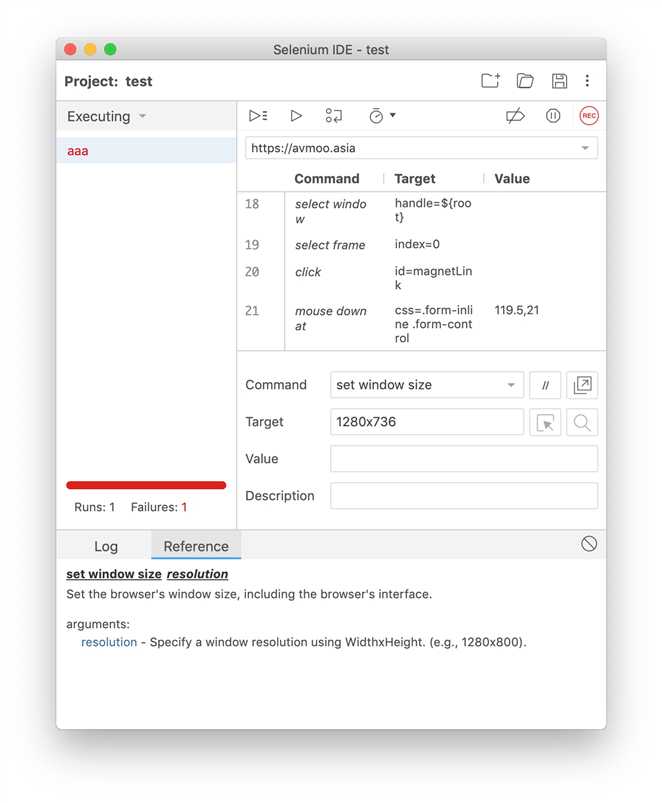
Task: Switch to the Reference tab
Action: point(196,546)
